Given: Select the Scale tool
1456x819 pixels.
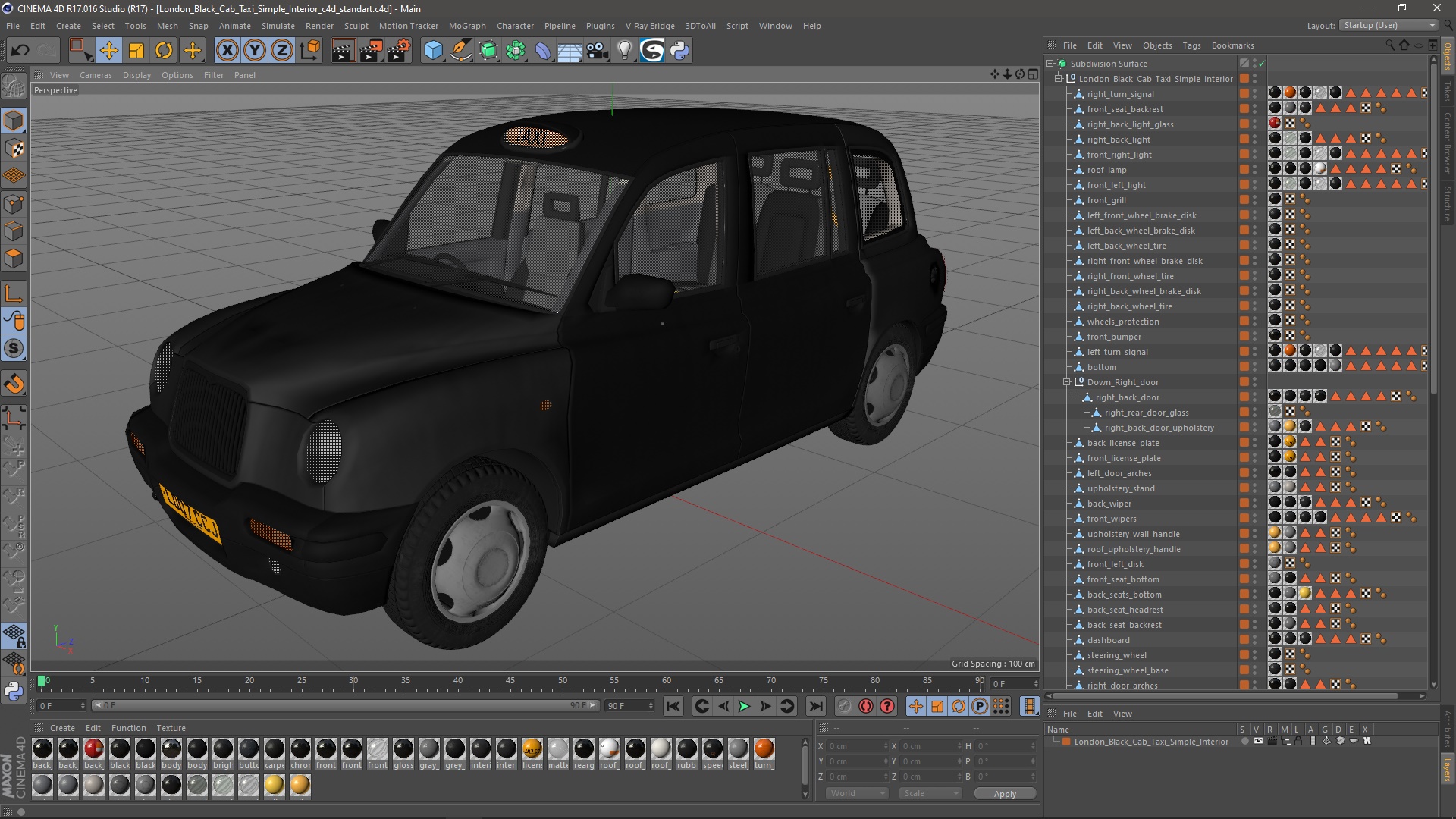Looking at the screenshot, I should [136, 51].
